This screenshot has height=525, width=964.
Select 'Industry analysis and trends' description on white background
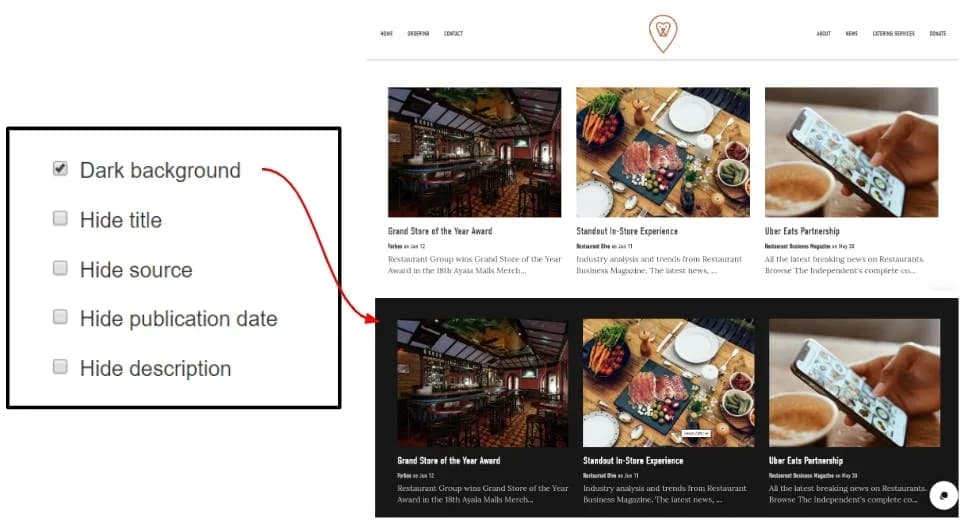(659, 265)
